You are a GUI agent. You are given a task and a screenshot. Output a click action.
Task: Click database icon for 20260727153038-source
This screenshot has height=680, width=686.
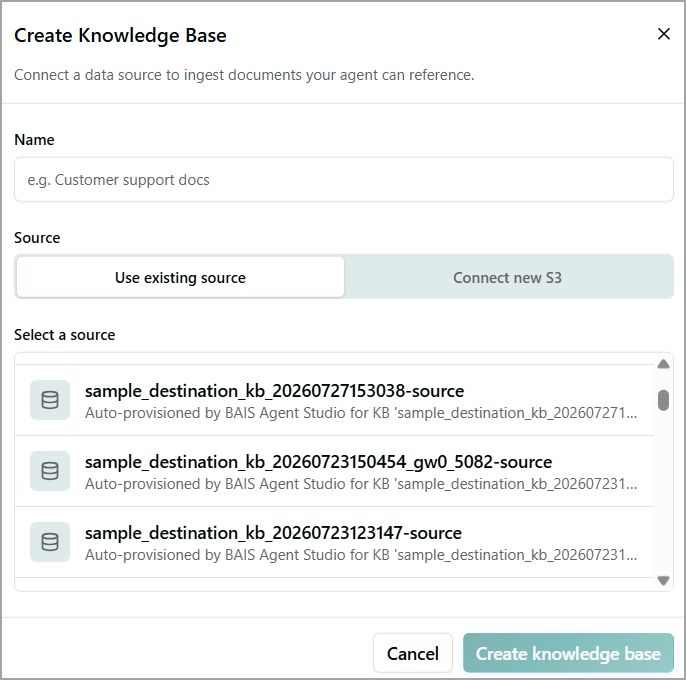(50, 400)
